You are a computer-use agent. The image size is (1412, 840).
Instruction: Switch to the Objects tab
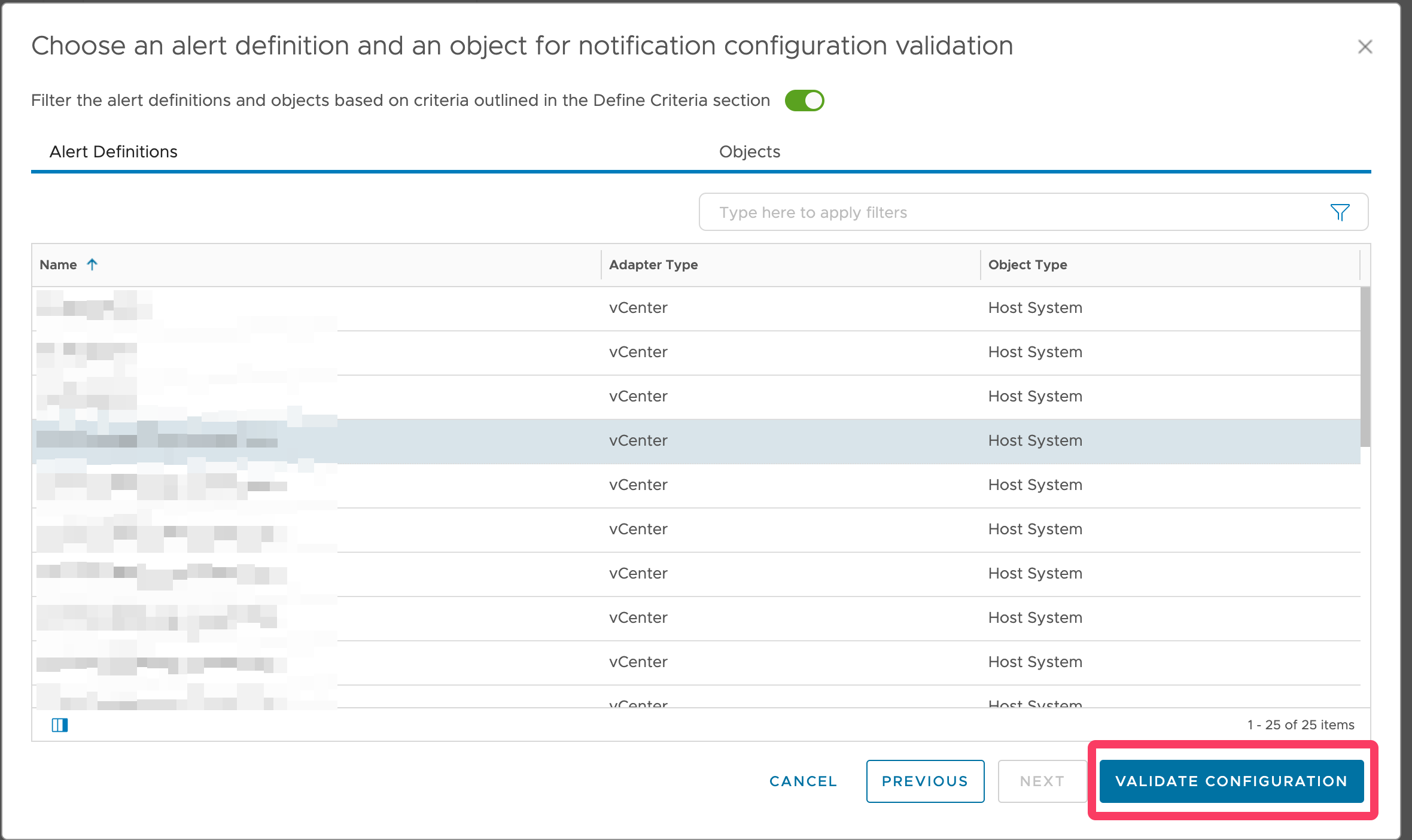tap(749, 151)
